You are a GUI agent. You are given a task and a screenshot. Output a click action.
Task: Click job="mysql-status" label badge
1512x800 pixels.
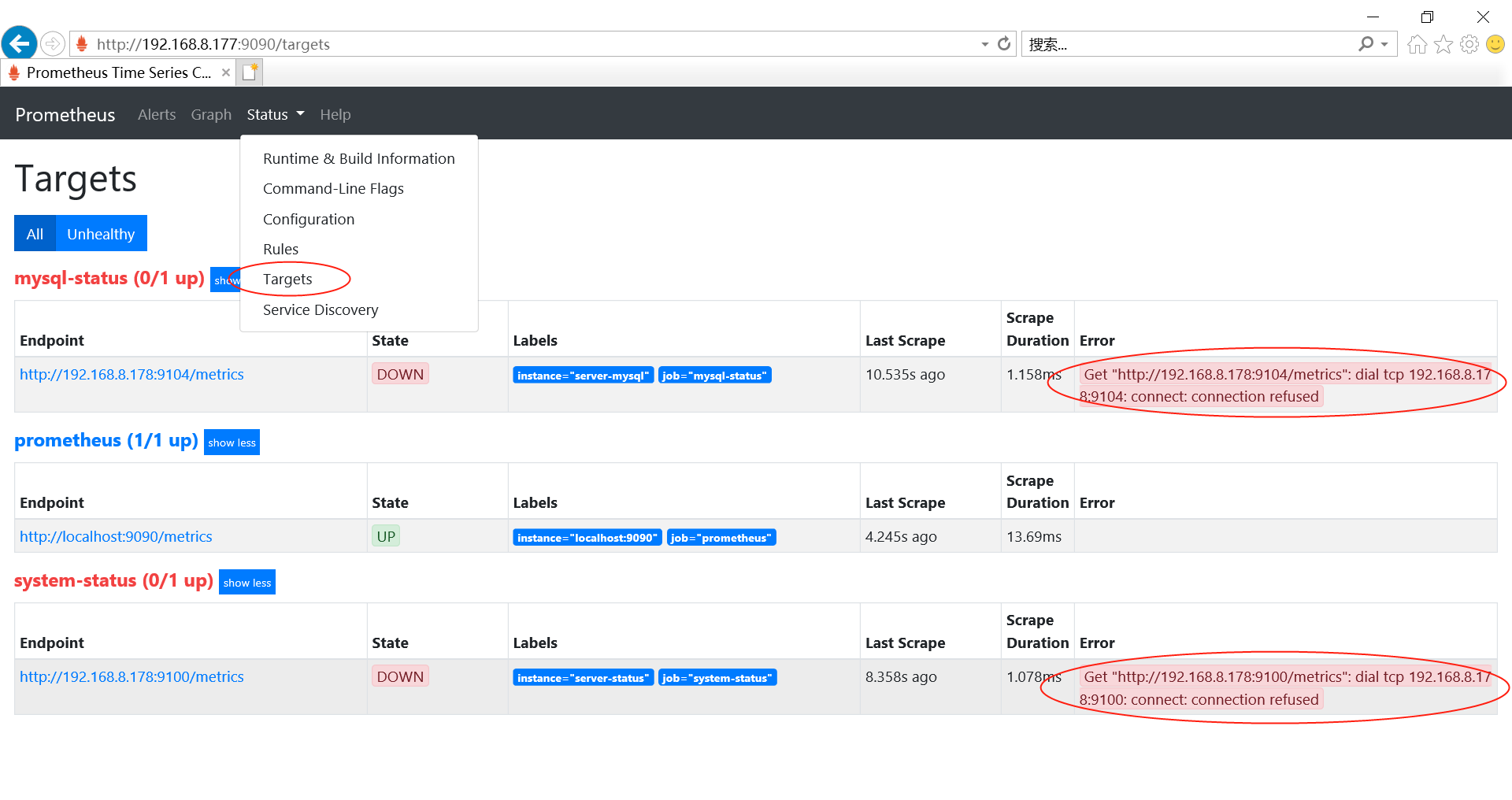click(715, 376)
